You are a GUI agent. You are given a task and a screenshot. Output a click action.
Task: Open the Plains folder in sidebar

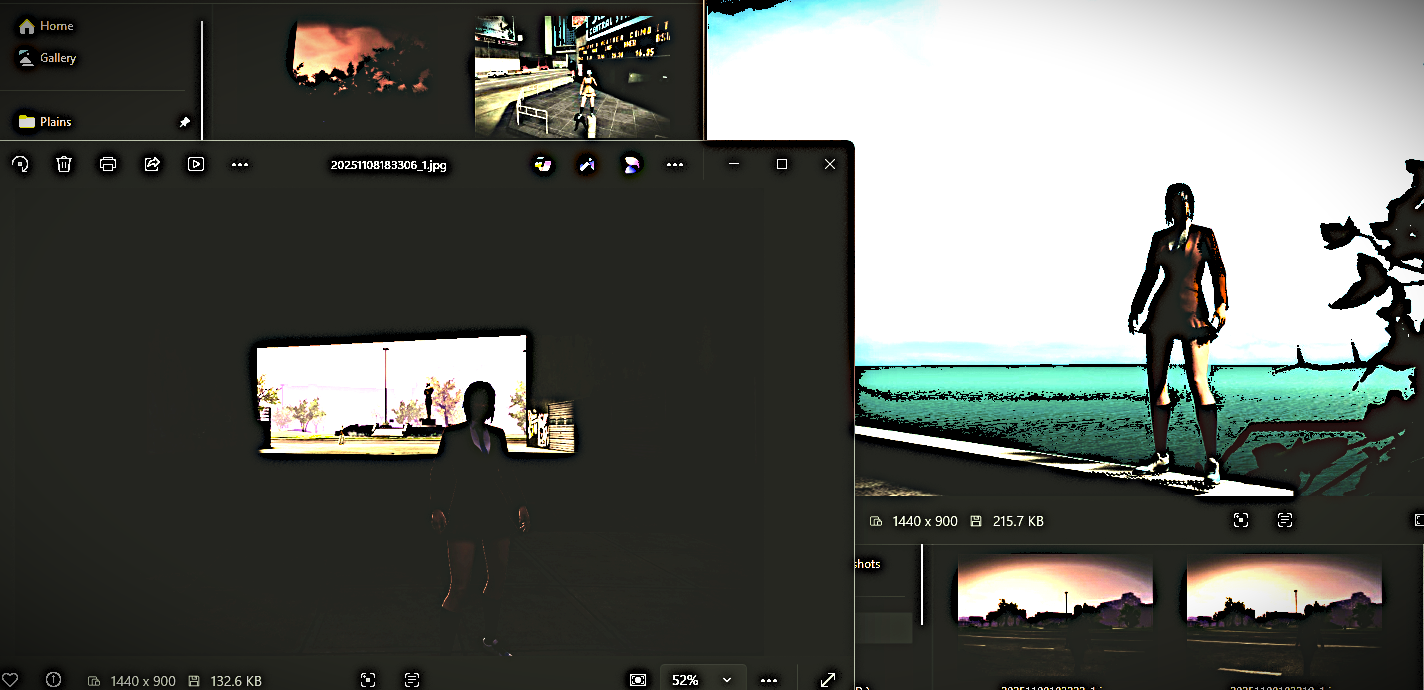(x=45, y=122)
